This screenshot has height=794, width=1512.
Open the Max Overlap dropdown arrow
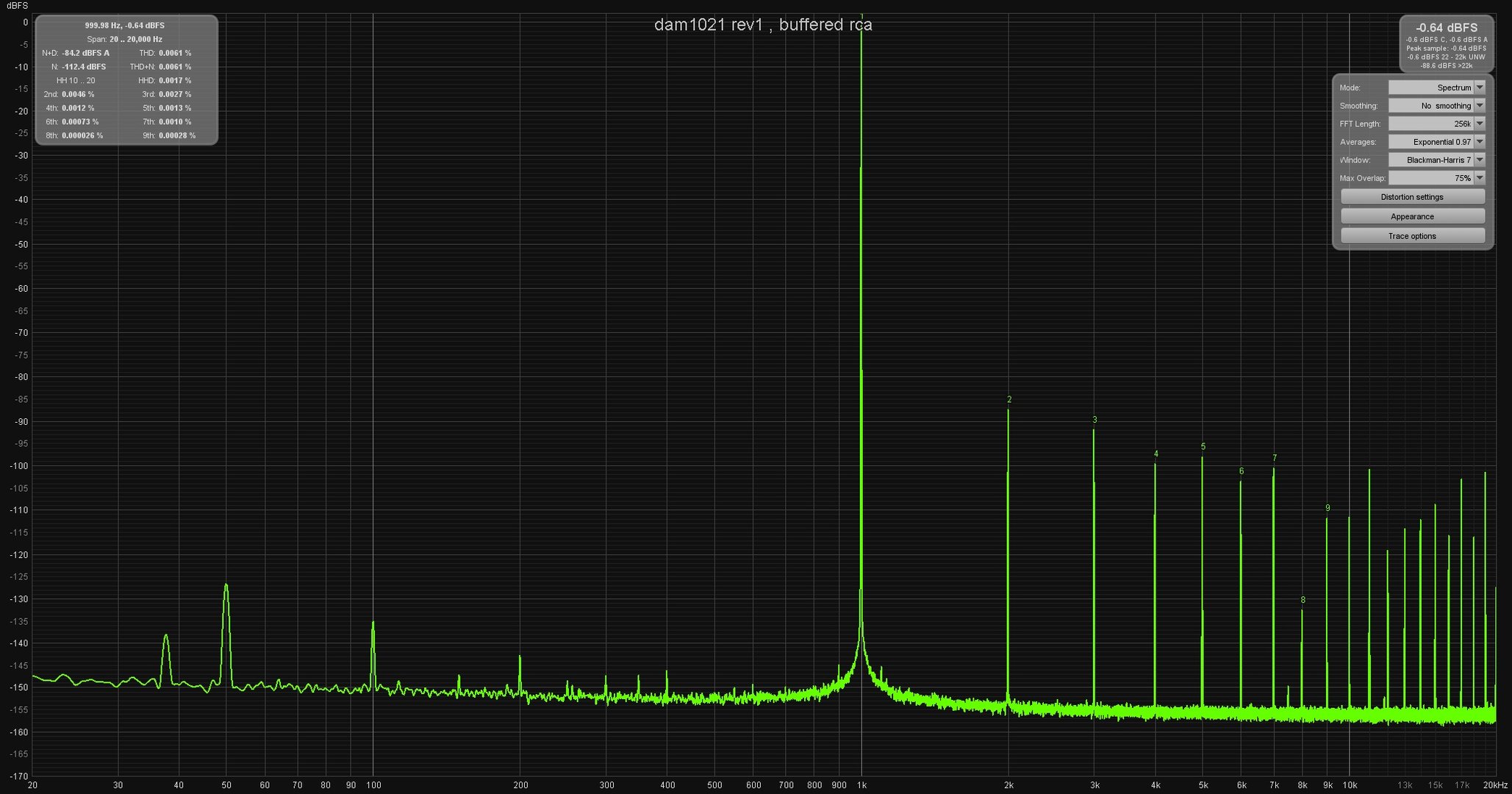click(x=1480, y=178)
